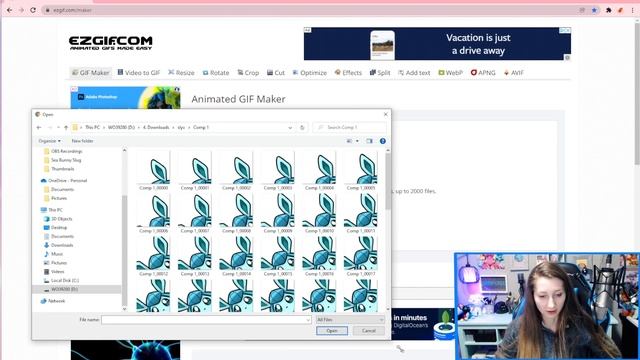Viewport: 640px width, 360px height.
Task: Open the WebP tool tab
Action: 451,73
